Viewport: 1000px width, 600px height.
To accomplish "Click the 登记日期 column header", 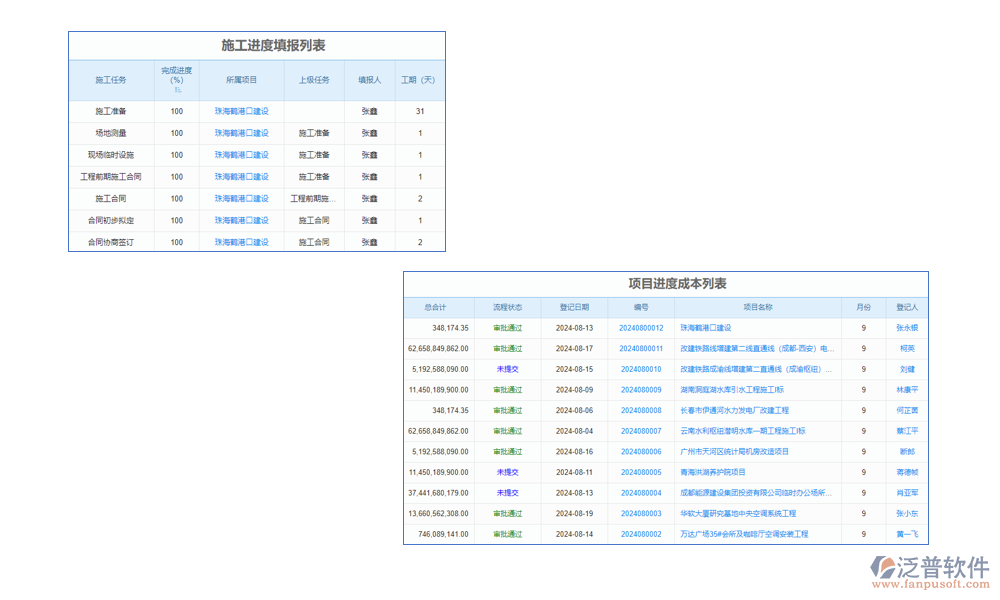I will 576,308.
